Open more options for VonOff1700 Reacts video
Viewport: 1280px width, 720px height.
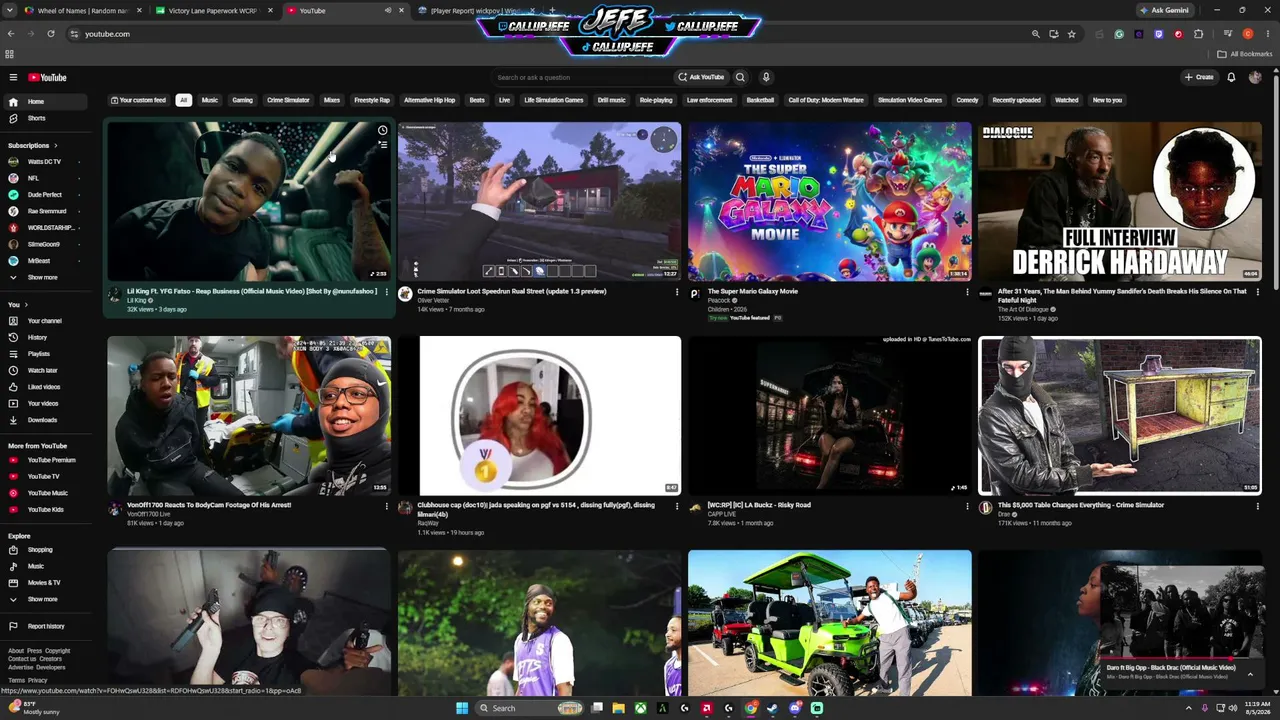tap(387, 506)
